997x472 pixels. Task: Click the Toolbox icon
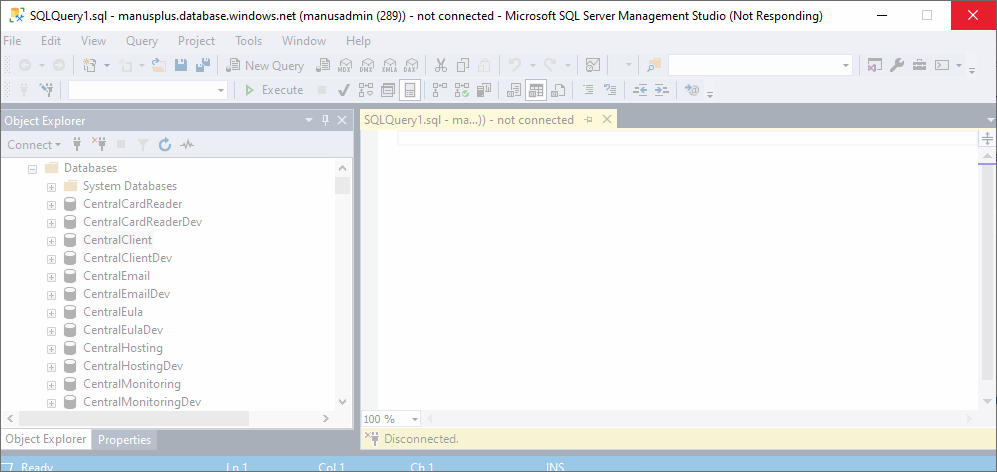[919, 65]
